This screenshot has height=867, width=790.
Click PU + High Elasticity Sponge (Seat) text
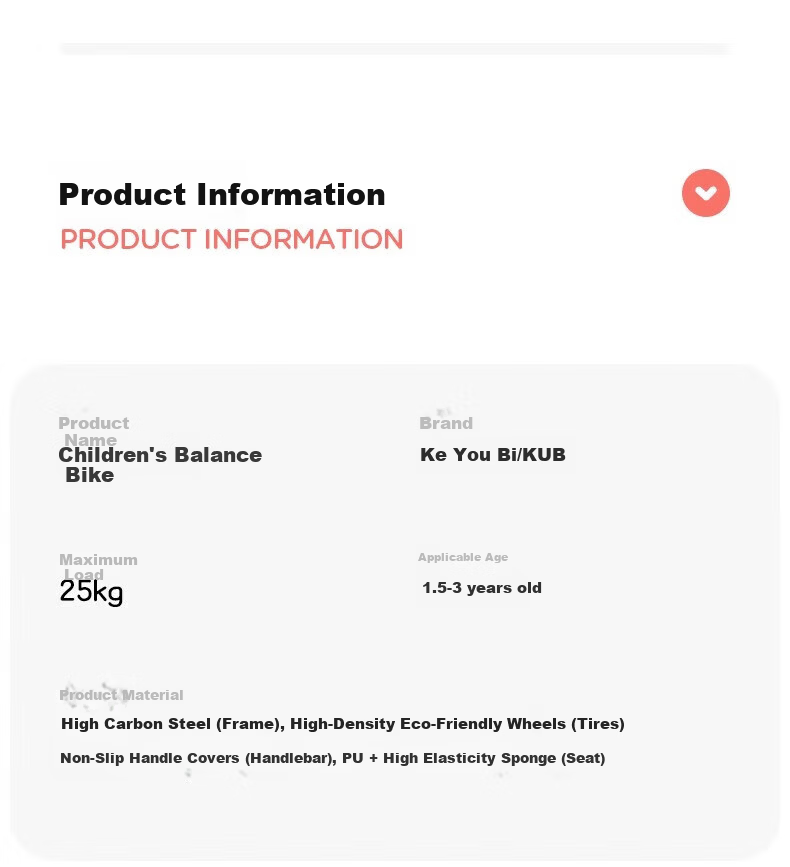pos(474,758)
